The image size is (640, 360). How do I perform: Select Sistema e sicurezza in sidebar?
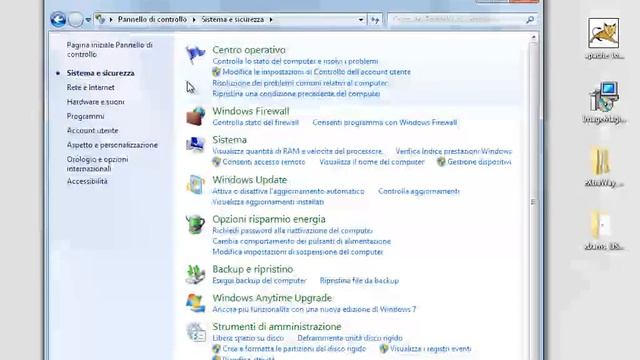[x=100, y=73]
